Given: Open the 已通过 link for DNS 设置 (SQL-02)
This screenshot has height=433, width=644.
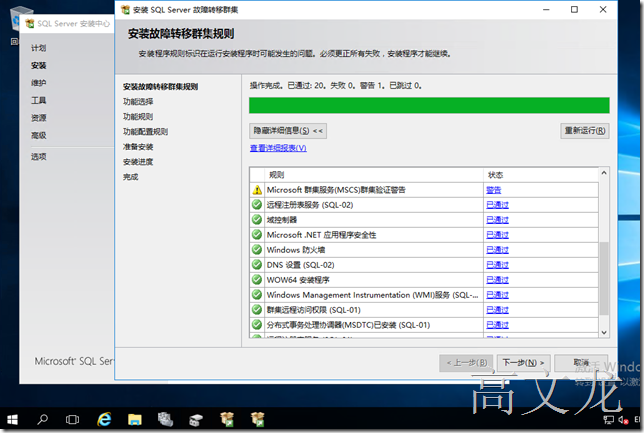Looking at the screenshot, I should [497, 265].
